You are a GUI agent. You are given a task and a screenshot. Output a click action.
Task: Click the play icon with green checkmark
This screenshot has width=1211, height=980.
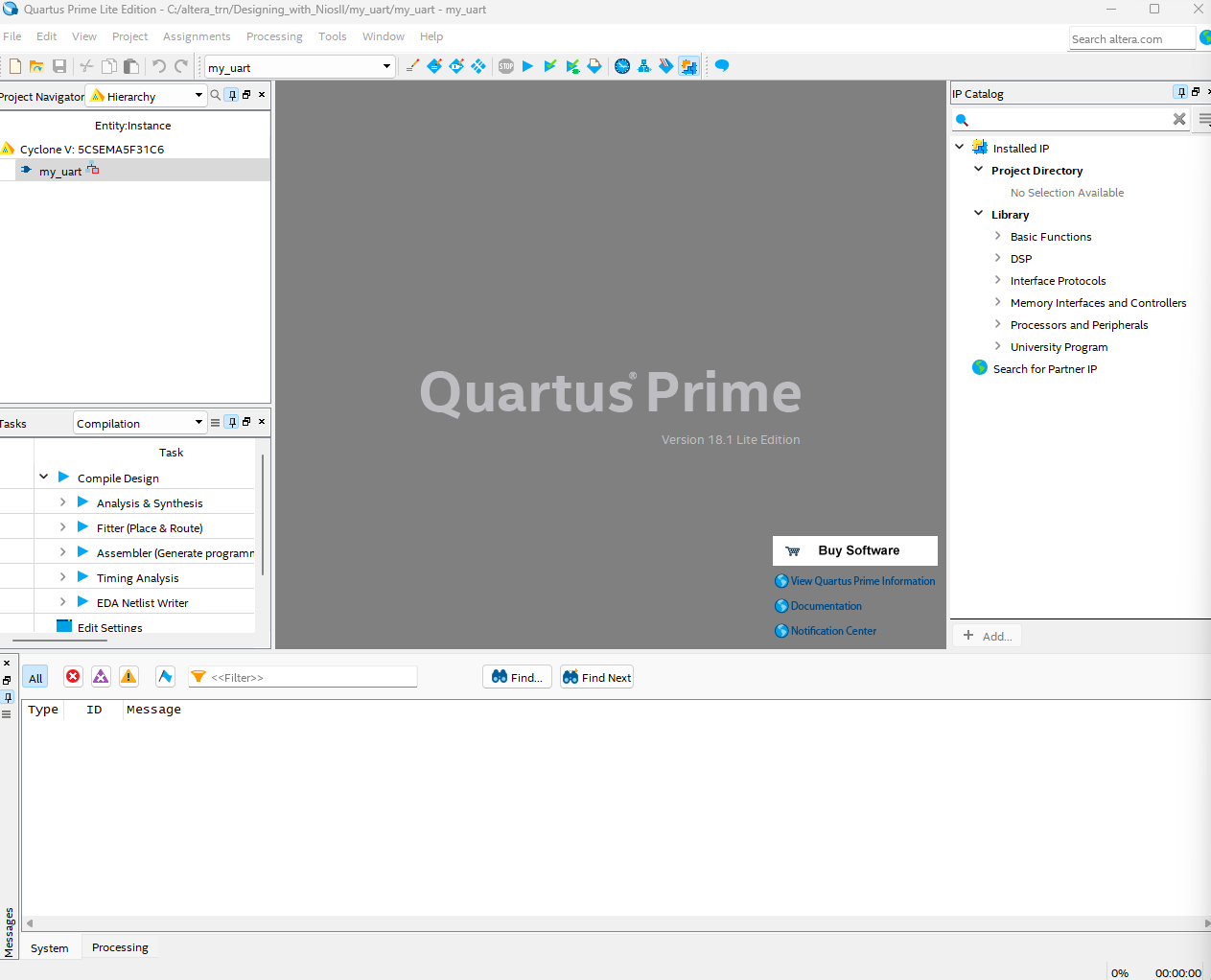click(x=549, y=66)
